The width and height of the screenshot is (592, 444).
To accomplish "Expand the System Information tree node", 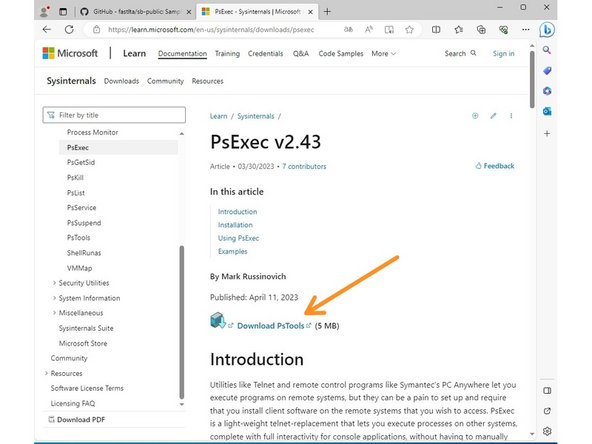I will point(54,298).
